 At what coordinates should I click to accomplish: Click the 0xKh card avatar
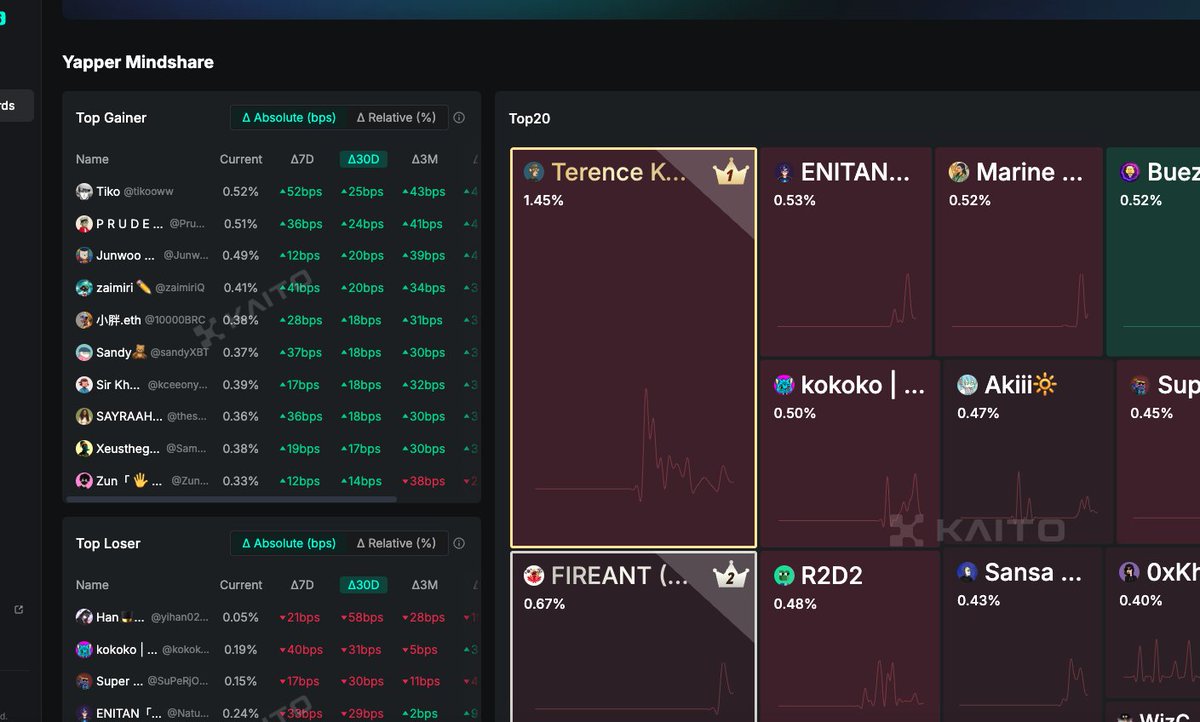(1129, 572)
